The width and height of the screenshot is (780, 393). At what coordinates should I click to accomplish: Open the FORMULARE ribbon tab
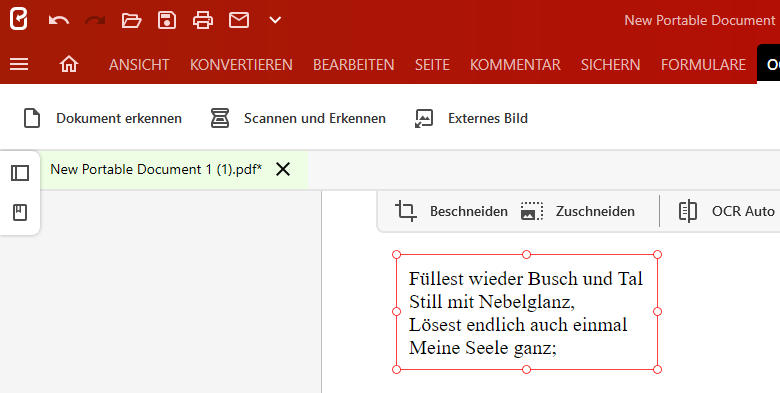coord(703,65)
